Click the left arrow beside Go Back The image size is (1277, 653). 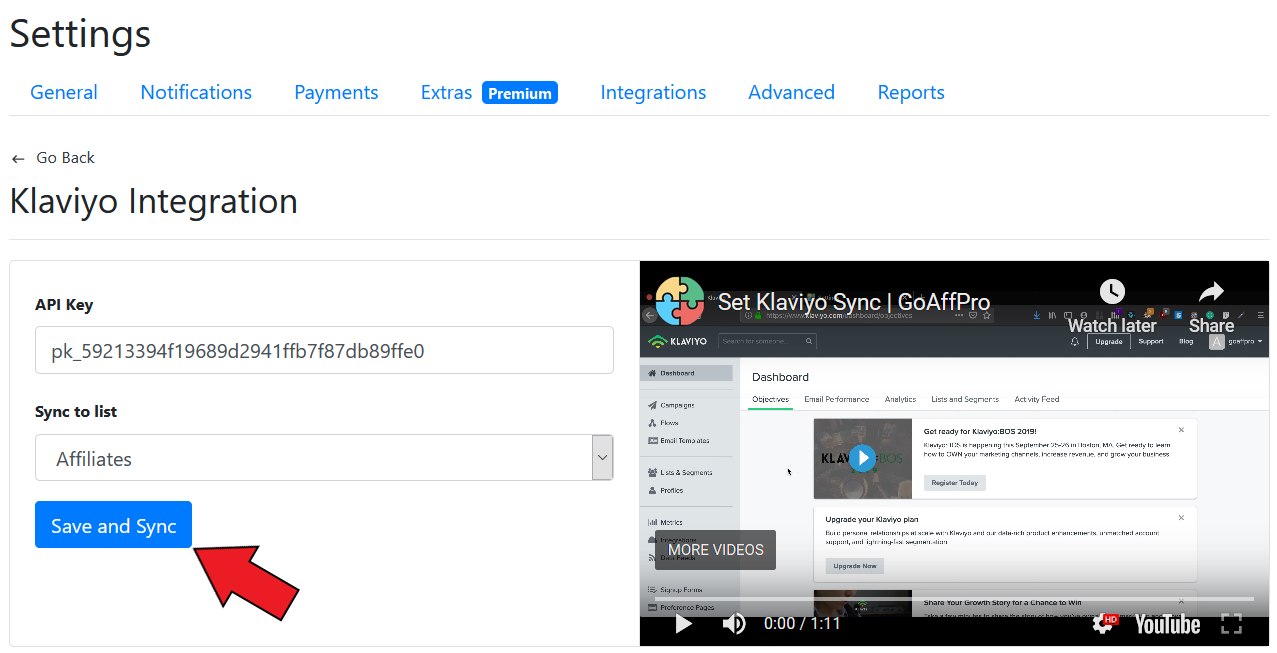tap(18, 159)
